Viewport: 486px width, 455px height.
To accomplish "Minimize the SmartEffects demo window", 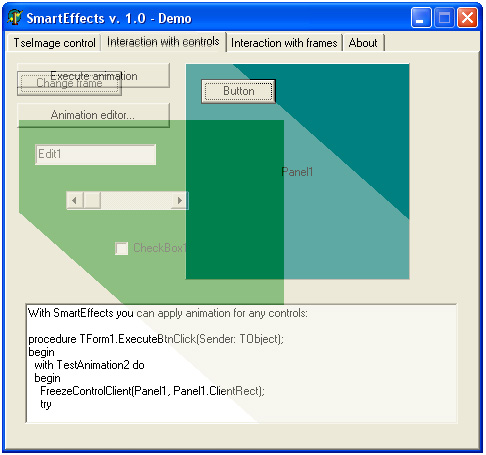I will [421, 18].
